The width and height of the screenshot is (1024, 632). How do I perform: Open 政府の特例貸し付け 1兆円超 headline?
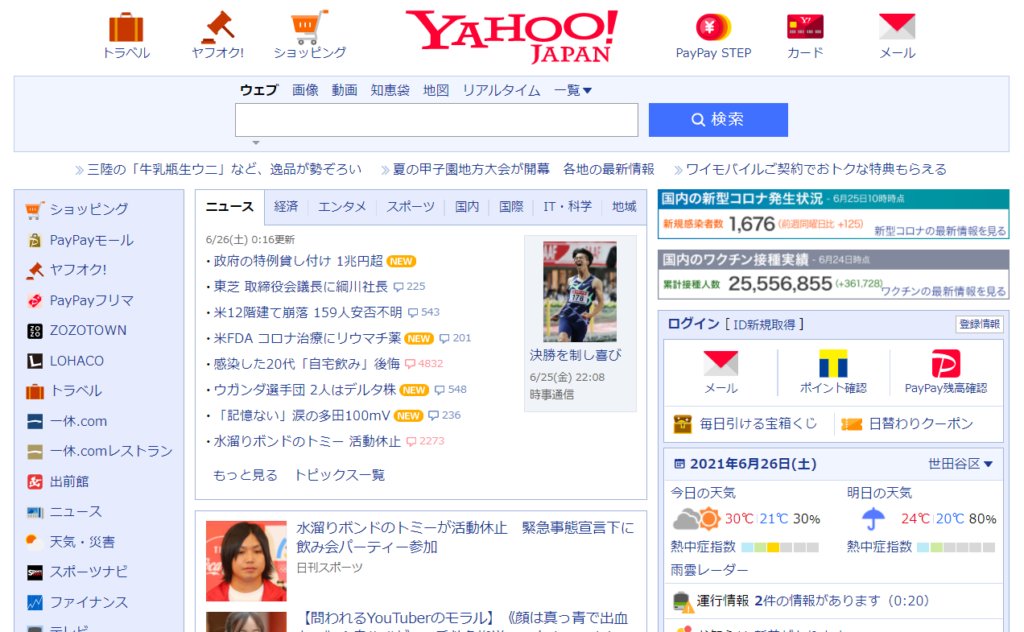pyautogui.click(x=298, y=261)
